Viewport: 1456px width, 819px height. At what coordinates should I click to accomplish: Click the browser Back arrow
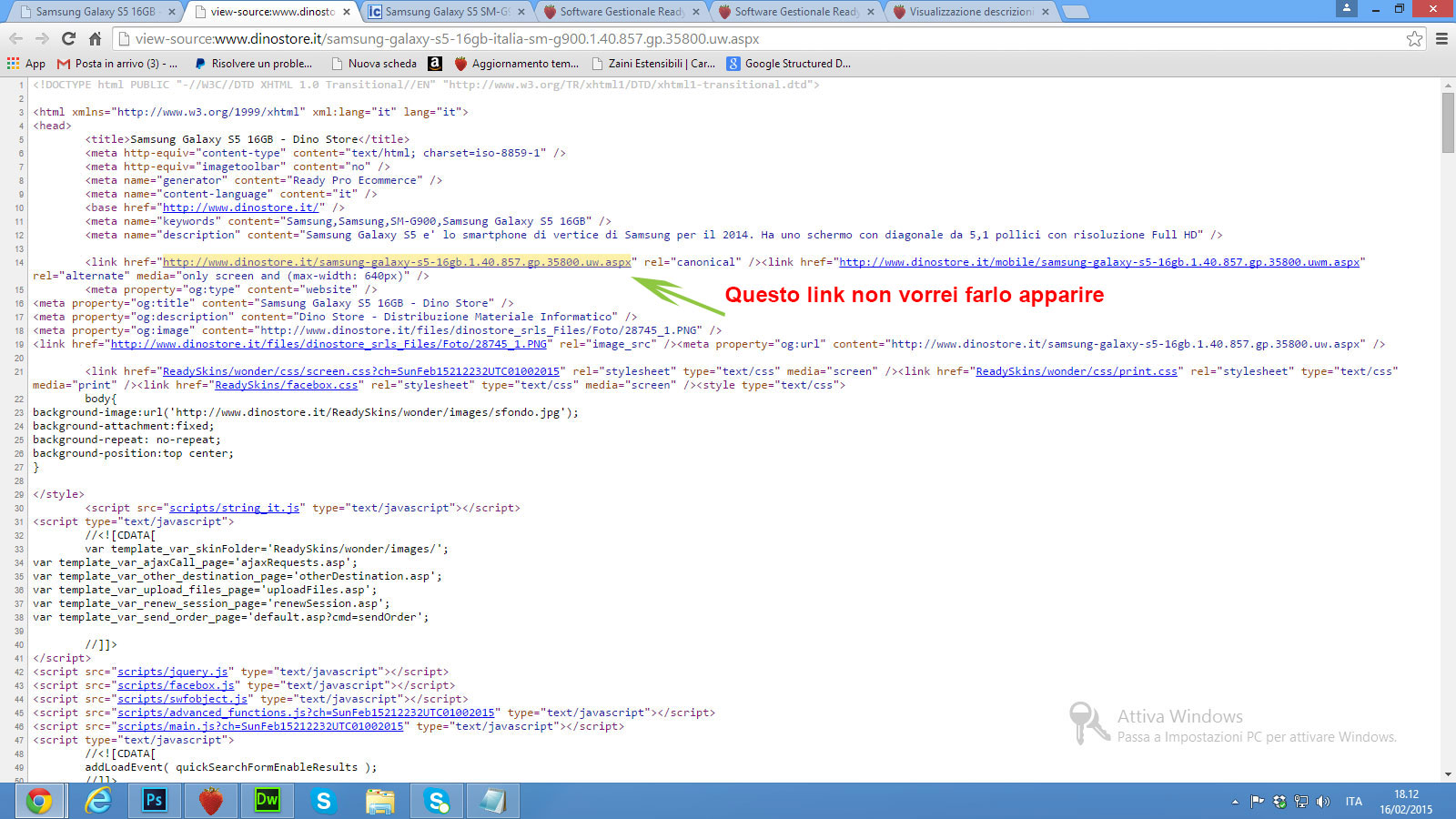[x=15, y=39]
